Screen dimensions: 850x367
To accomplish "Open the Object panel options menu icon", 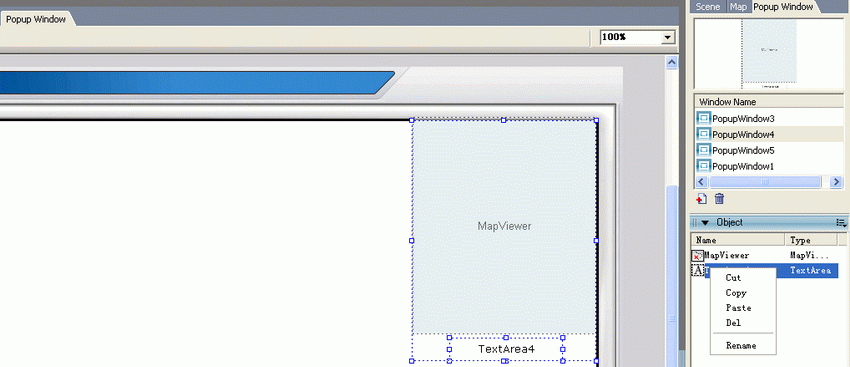I will point(841,223).
